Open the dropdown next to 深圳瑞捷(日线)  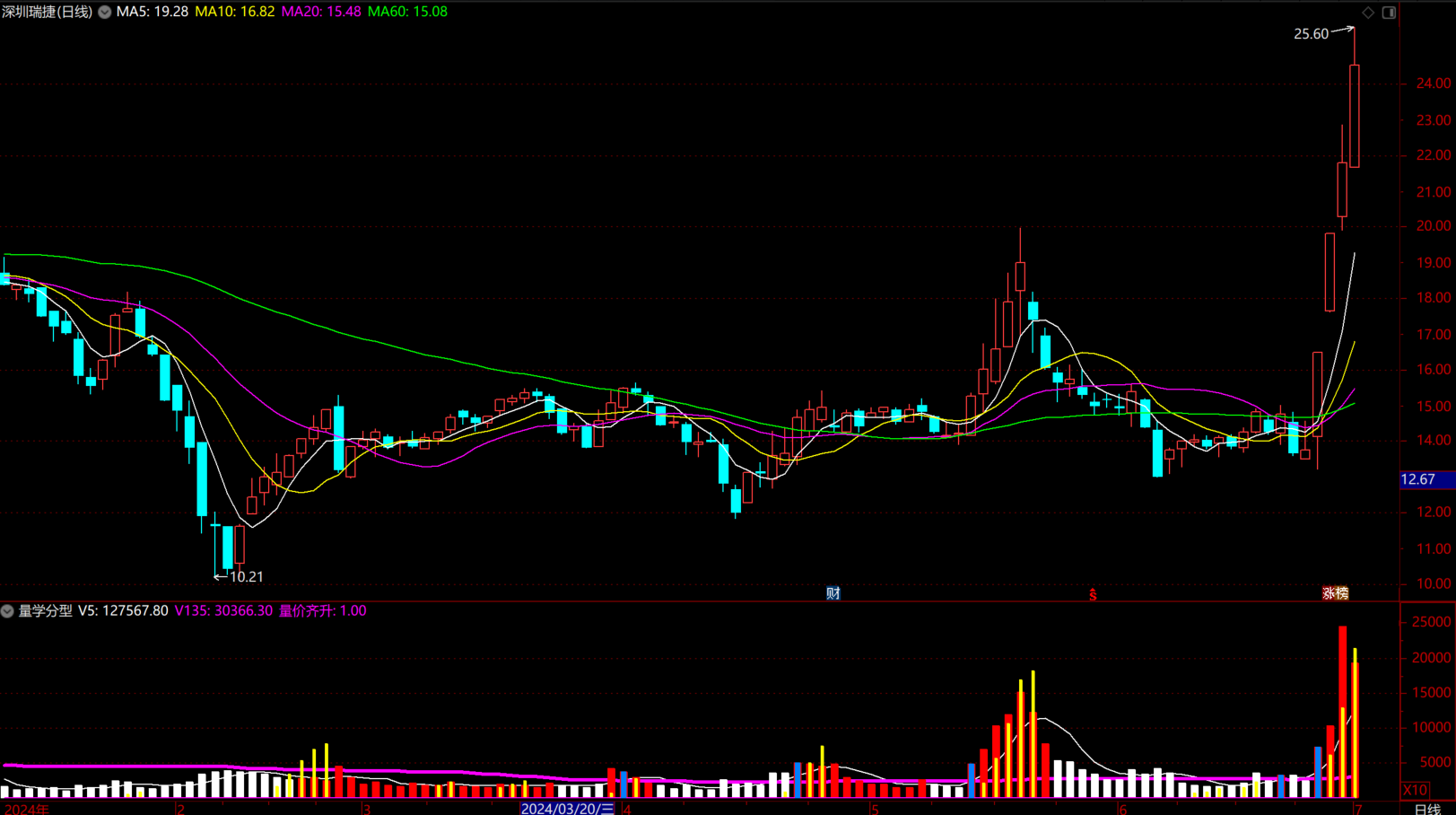pos(105,12)
